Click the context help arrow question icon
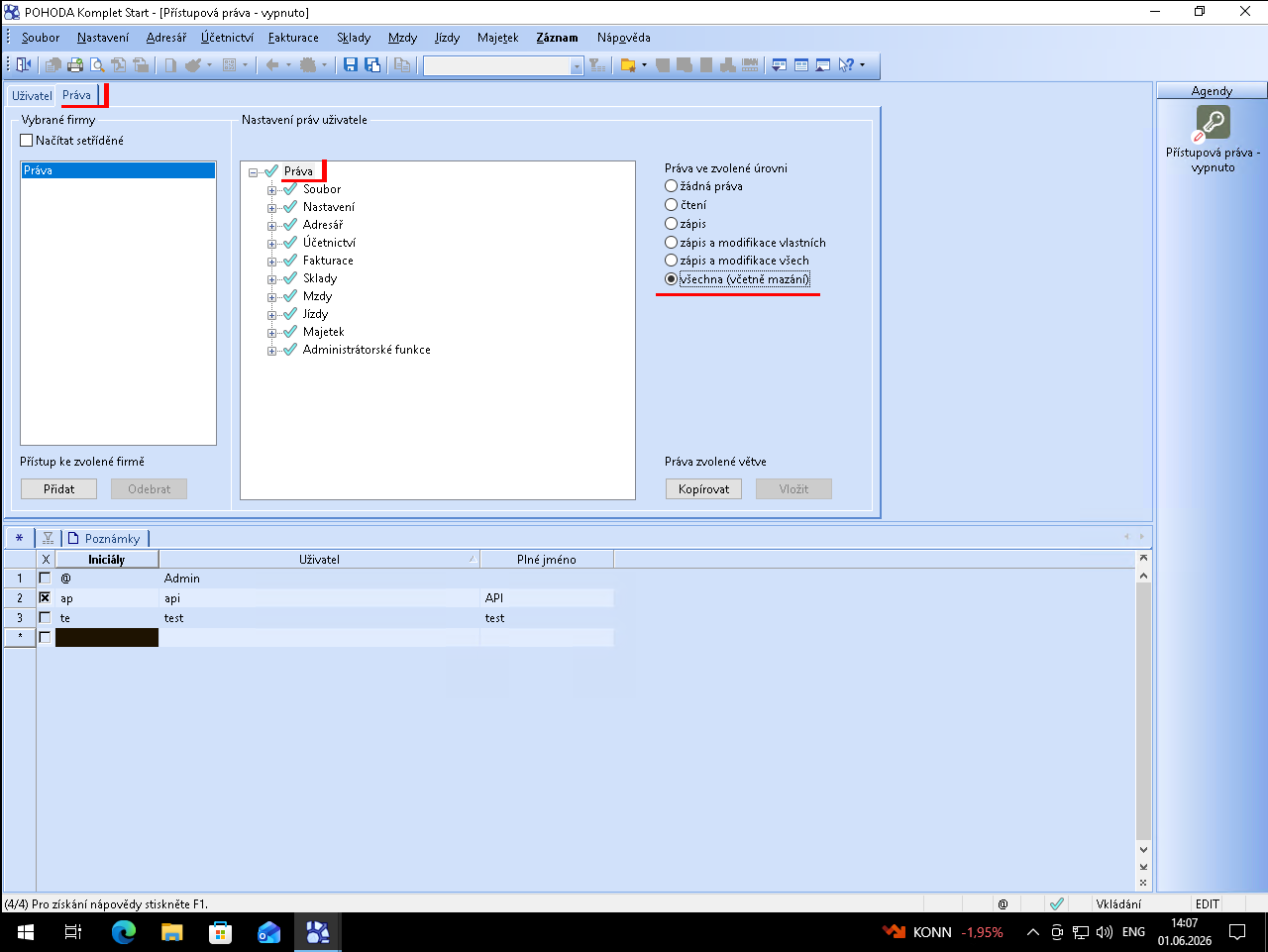Screen dimensions: 1268x952 point(846,65)
